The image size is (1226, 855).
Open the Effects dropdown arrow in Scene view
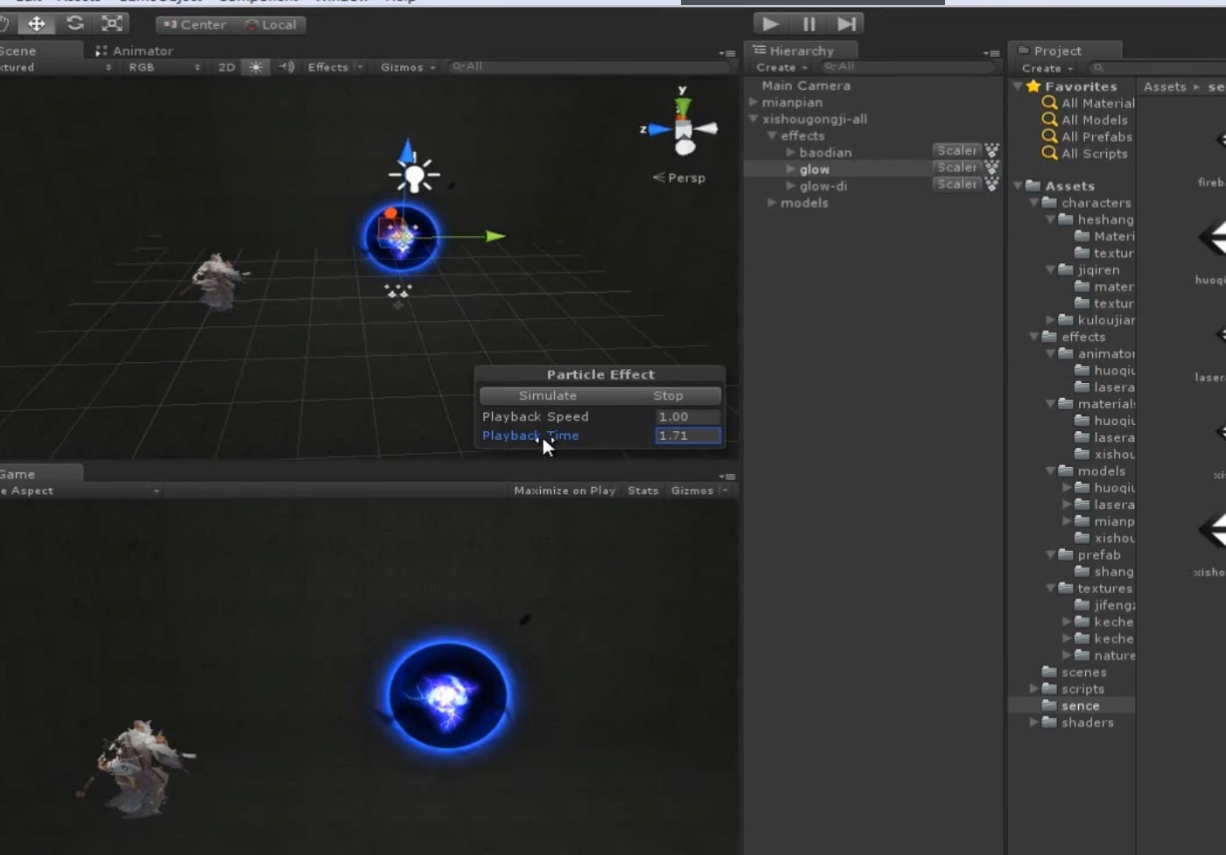pos(360,67)
